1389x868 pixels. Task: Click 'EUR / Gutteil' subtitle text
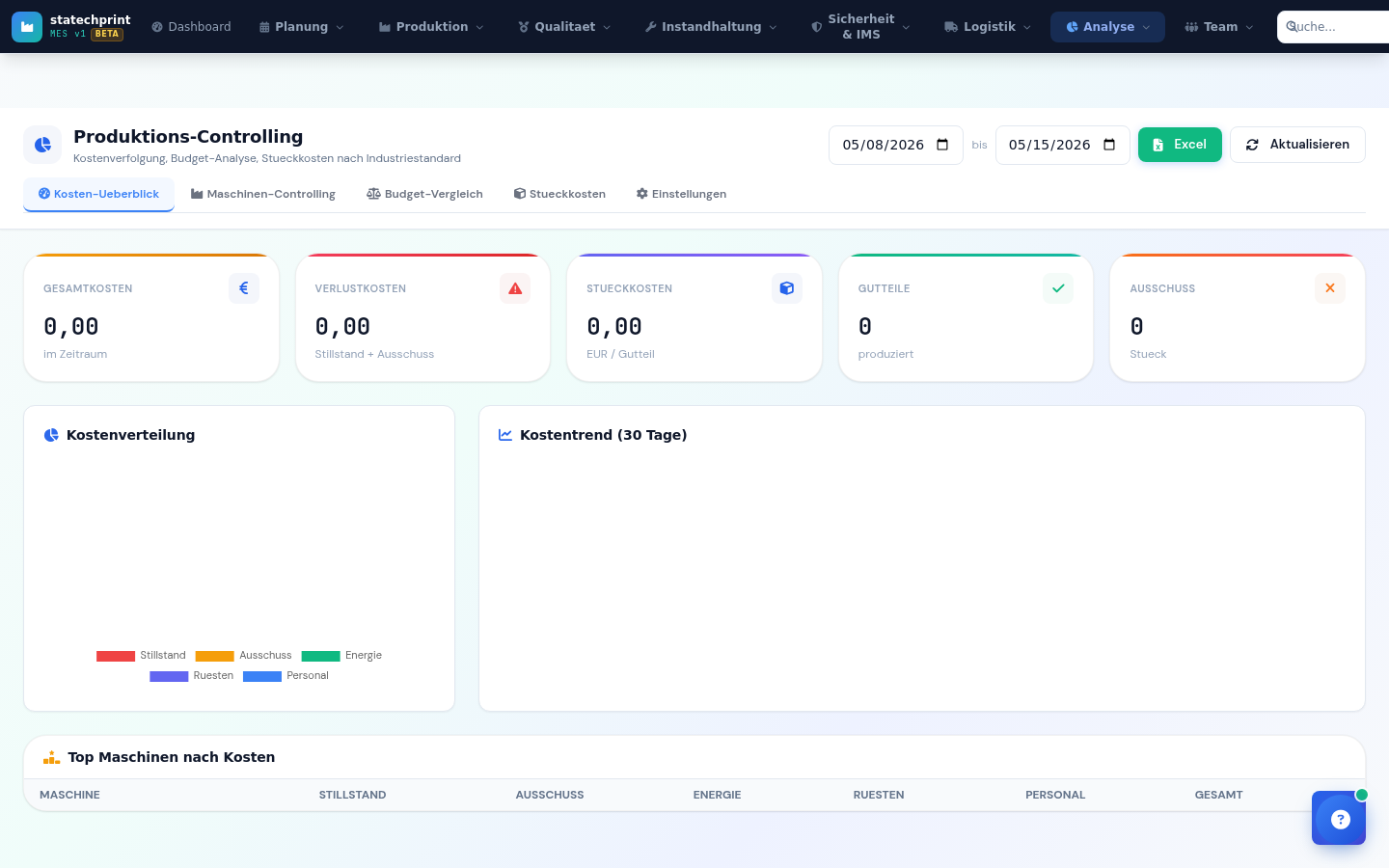pos(620,354)
